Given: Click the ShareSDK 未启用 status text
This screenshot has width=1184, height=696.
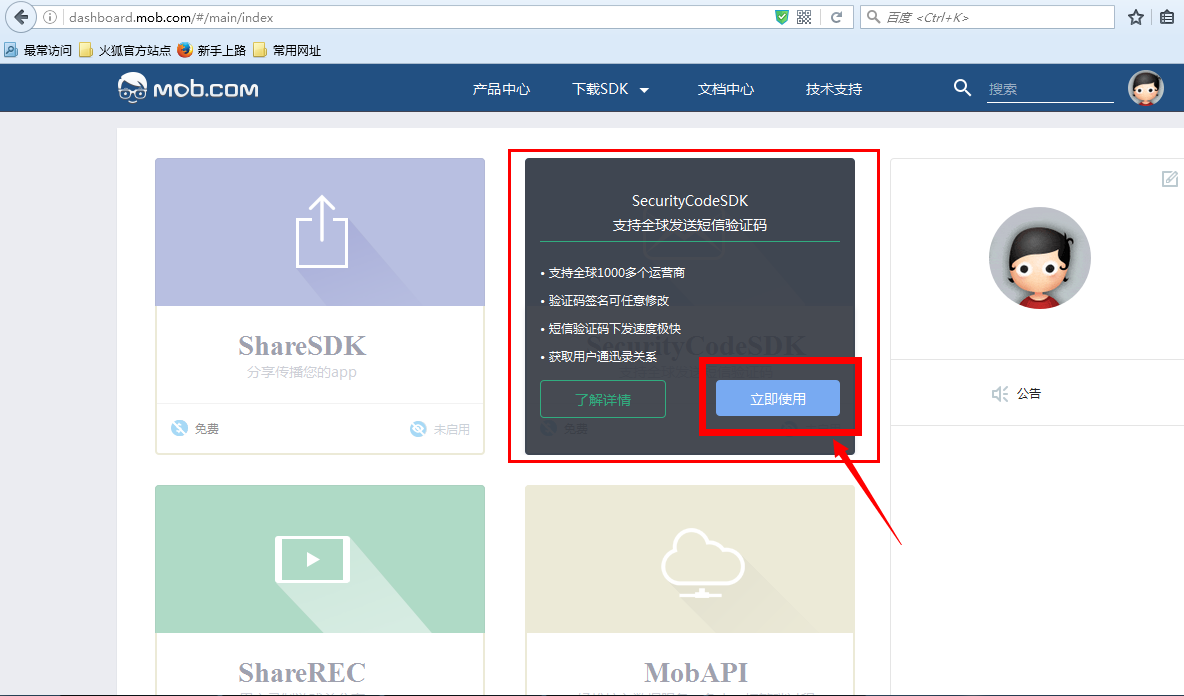Looking at the screenshot, I should point(452,429).
